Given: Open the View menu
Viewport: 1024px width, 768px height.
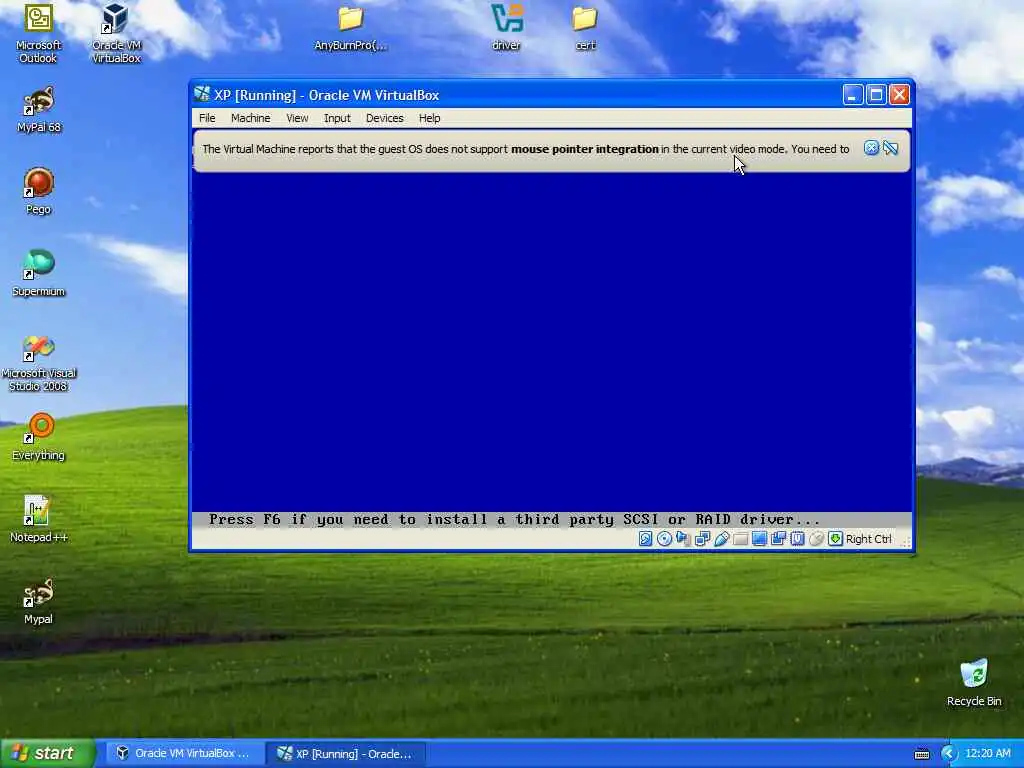Looking at the screenshot, I should [x=297, y=118].
